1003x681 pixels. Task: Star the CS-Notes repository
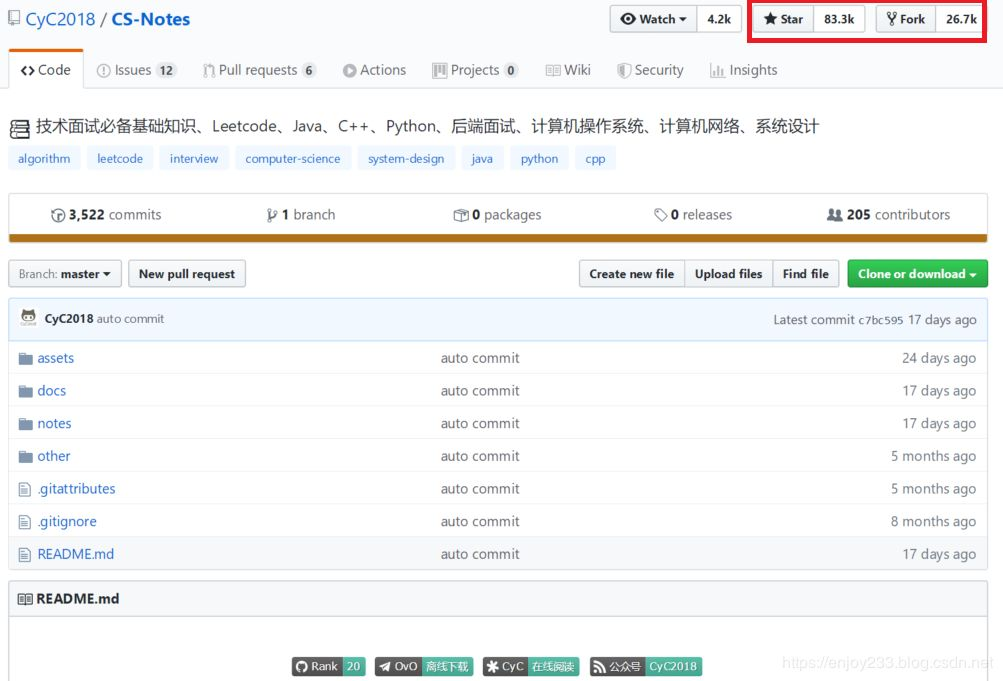click(x=784, y=19)
